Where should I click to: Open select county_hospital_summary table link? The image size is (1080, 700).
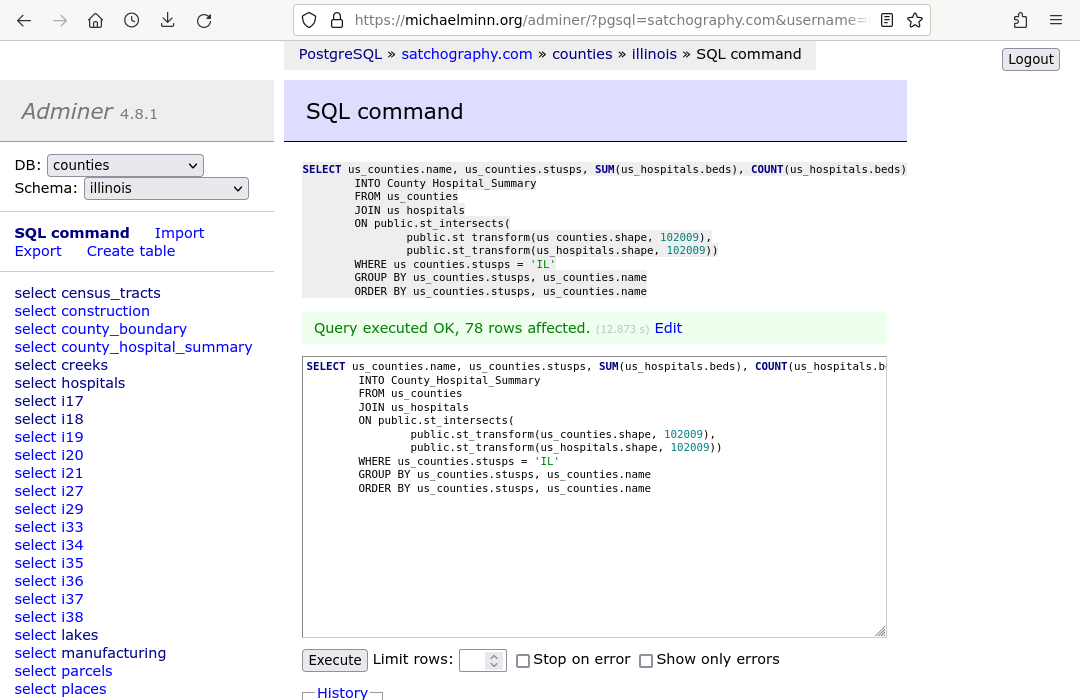133,347
